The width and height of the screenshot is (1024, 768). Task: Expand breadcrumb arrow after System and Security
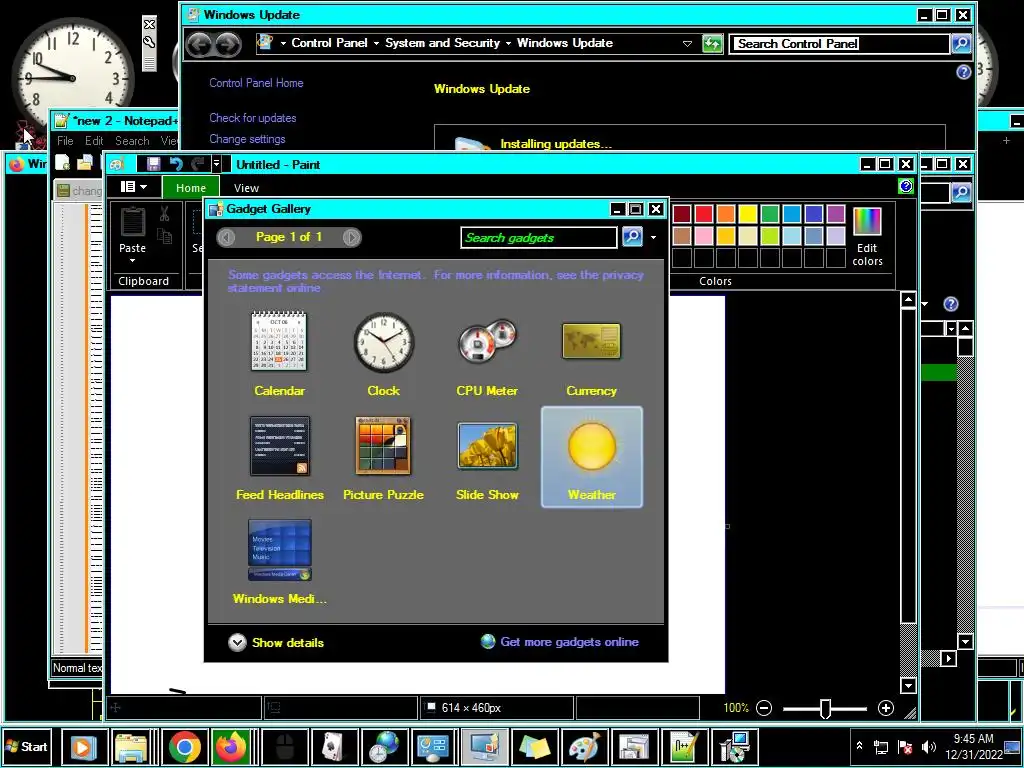pos(508,44)
